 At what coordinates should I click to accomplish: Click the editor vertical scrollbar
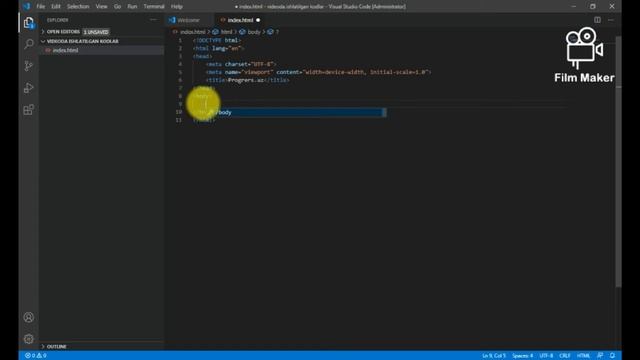(x=618, y=161)
